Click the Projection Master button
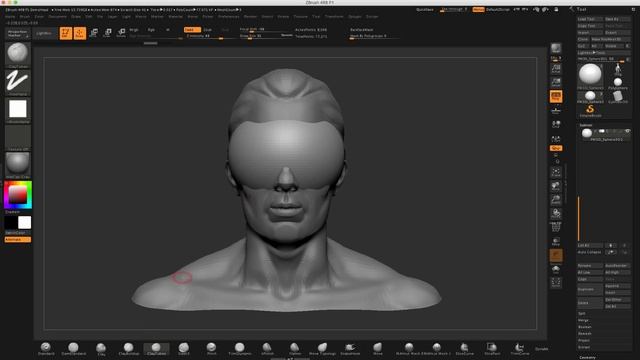640x360 pixels. (18, 33)
